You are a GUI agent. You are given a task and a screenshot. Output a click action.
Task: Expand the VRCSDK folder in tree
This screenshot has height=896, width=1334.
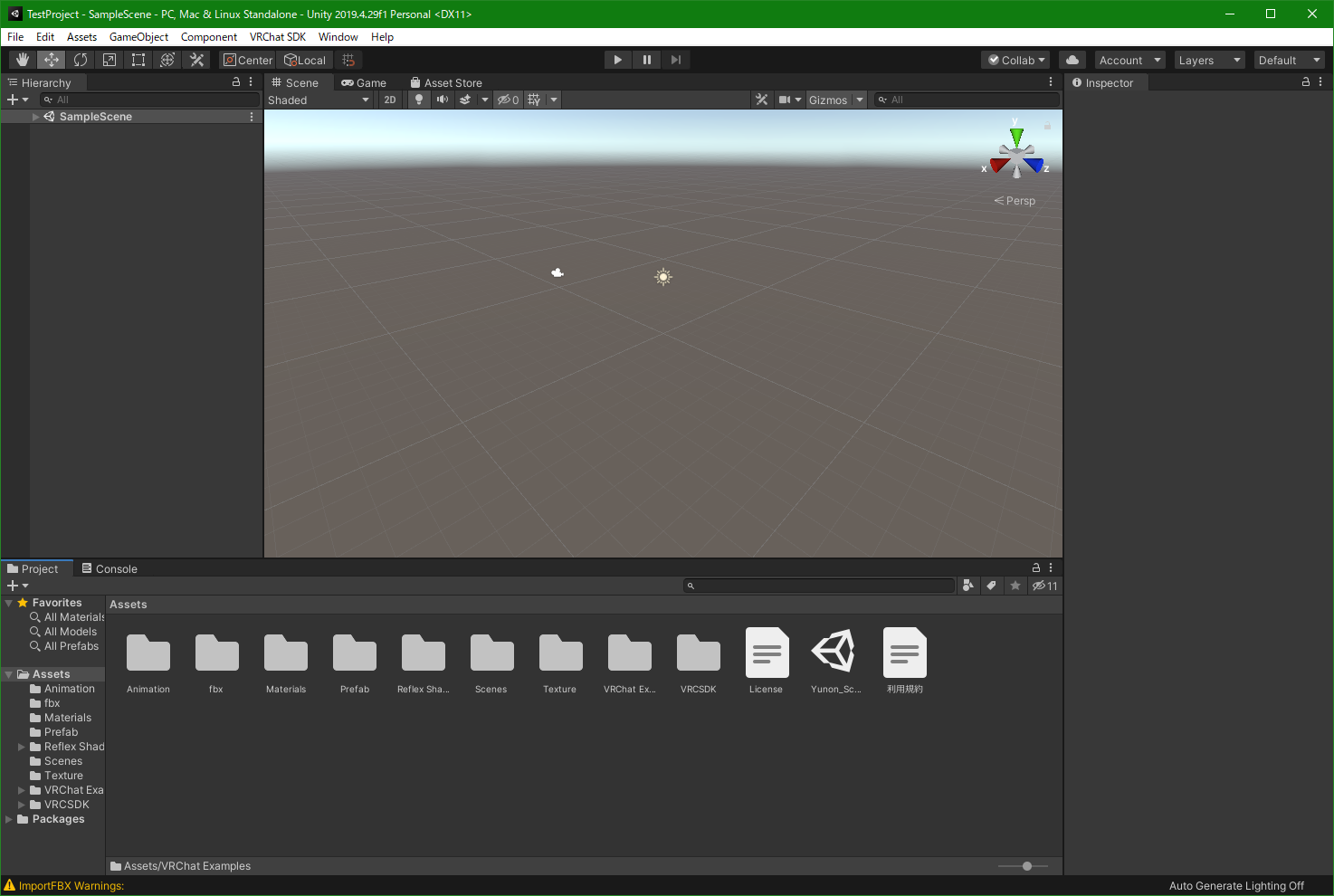[22, 805]
